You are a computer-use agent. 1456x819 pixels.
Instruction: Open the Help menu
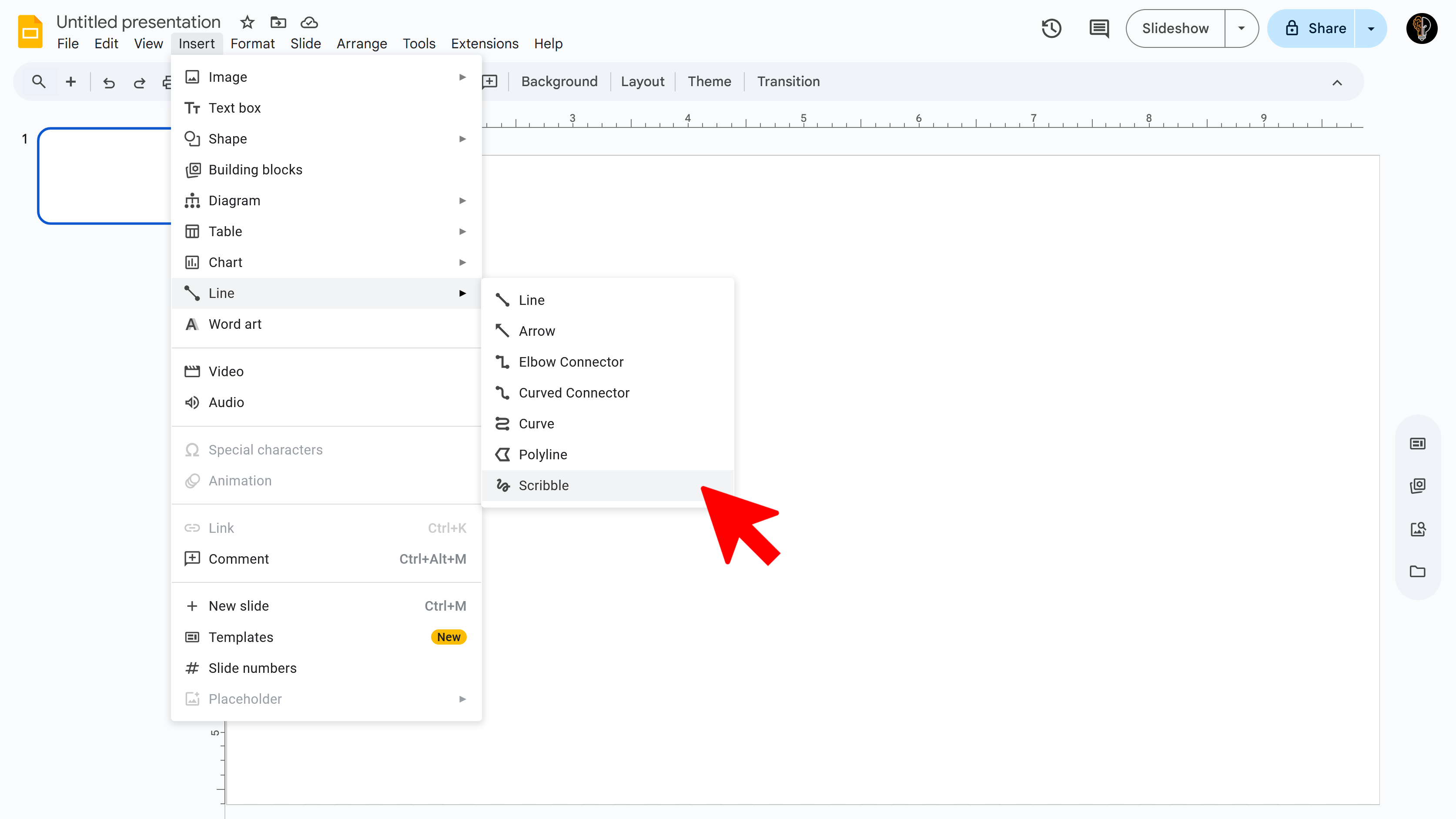[548, 43]
